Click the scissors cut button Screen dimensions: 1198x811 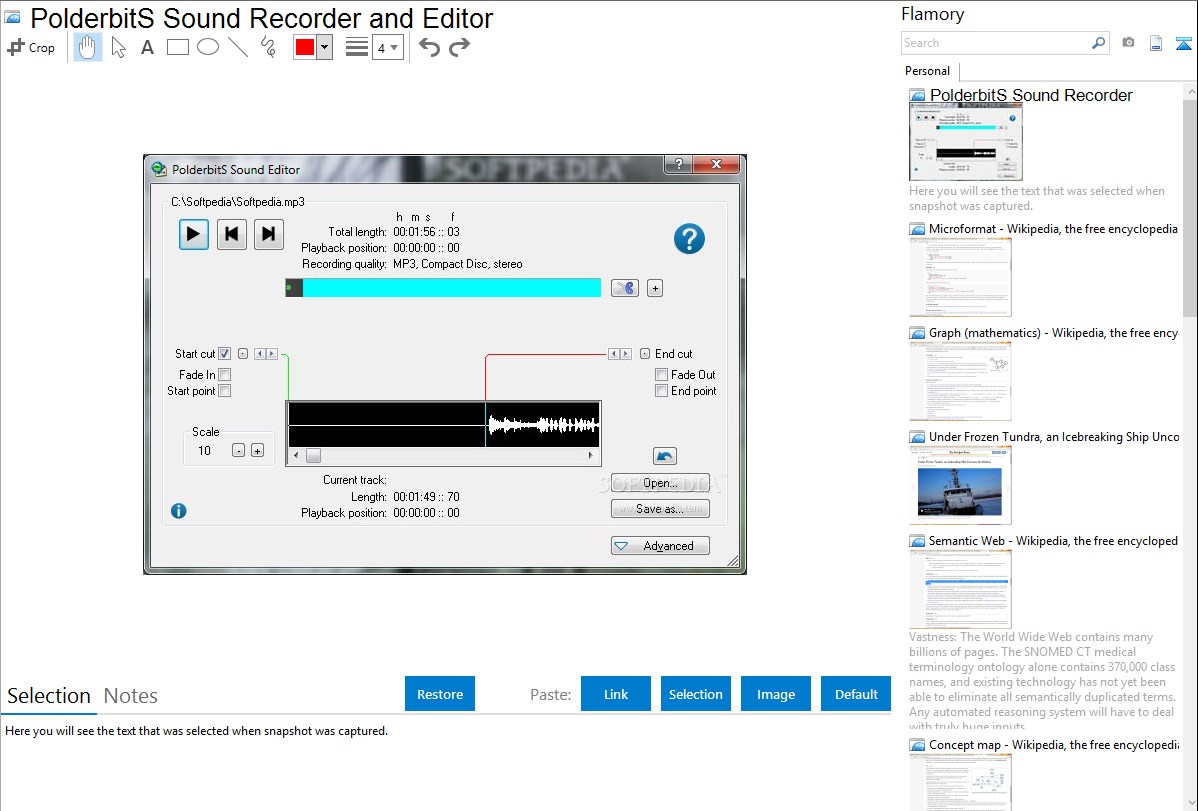[625, 288]
